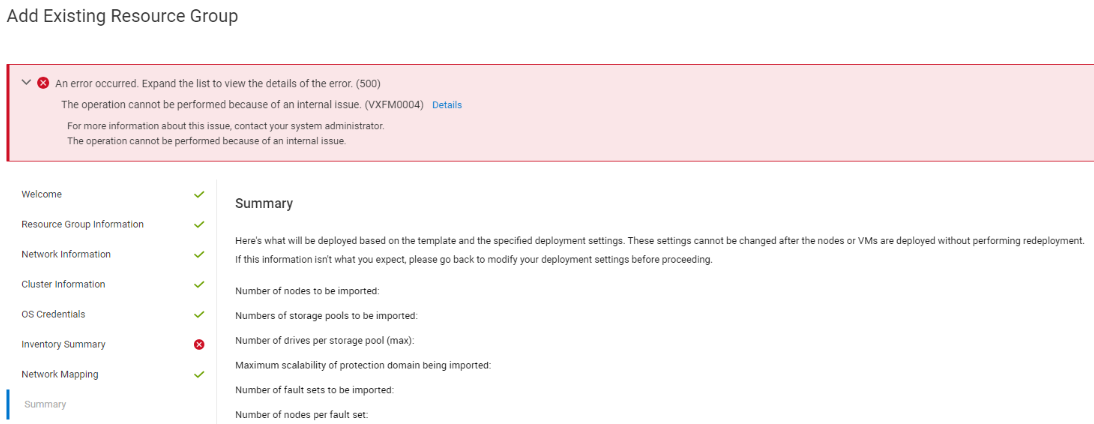Click the red error icon in banner

tap(43, 83)
